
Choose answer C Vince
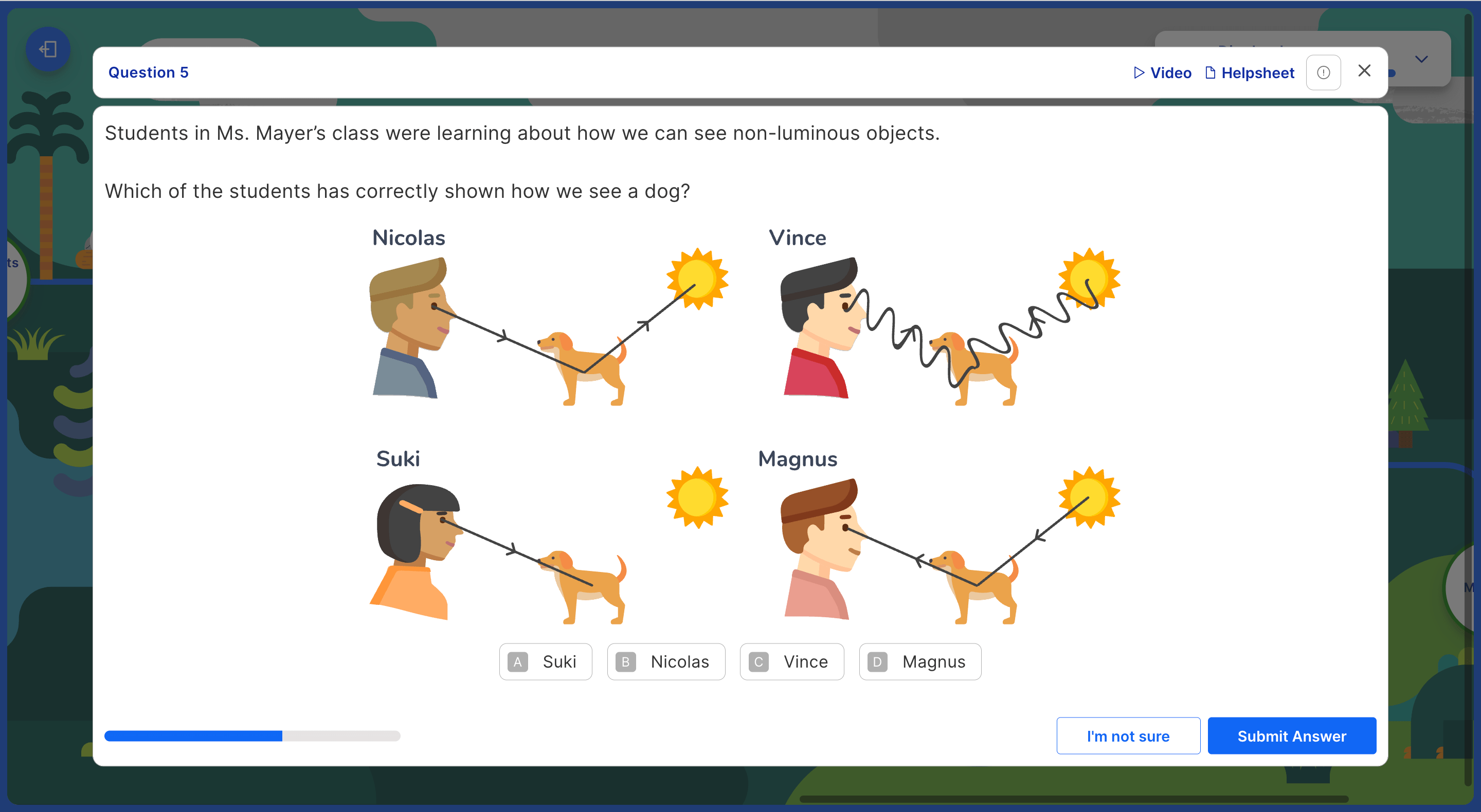pos(792,661)
